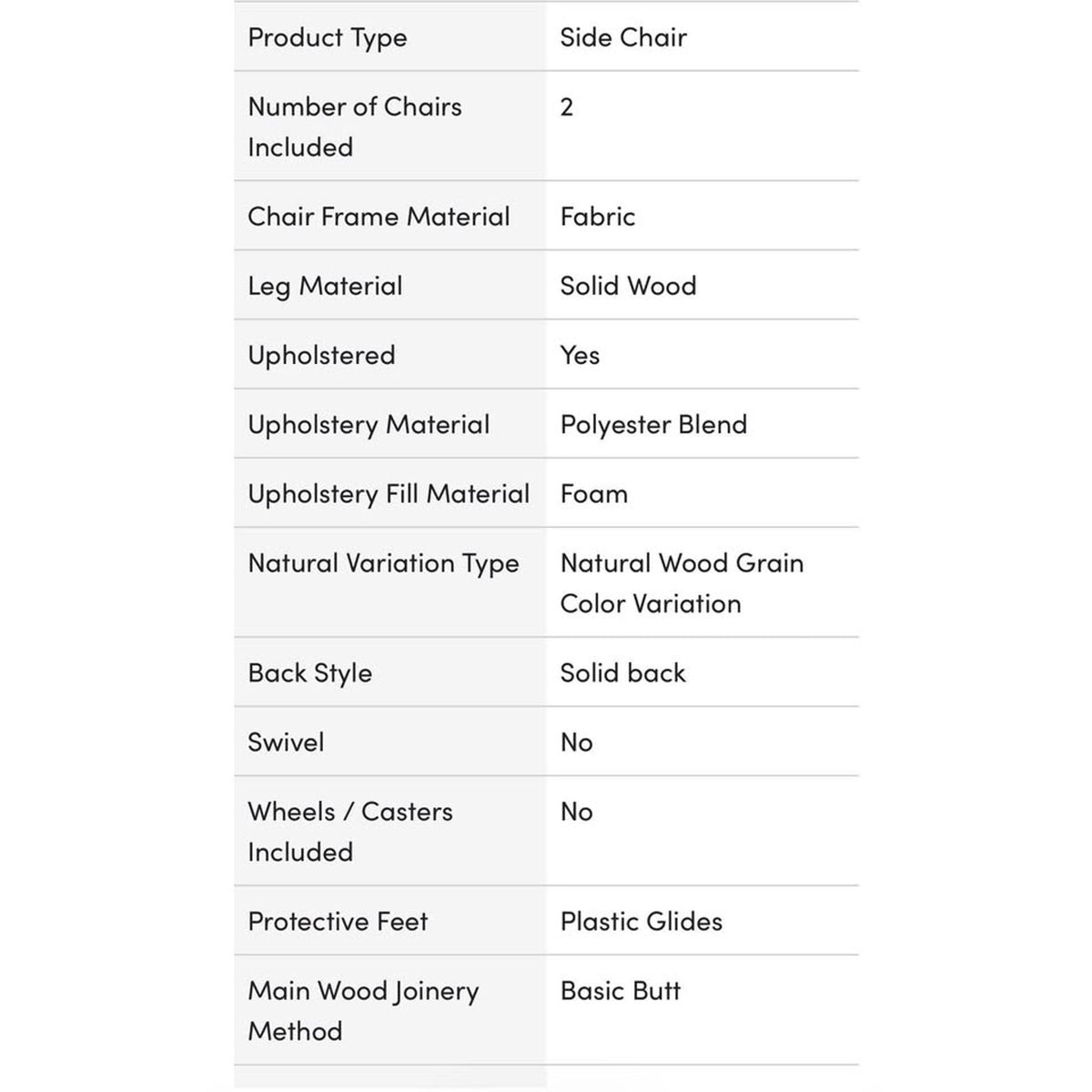Select the Solid Wood value
Viewport: 1092px width, 1092px height.
point(628,286)
